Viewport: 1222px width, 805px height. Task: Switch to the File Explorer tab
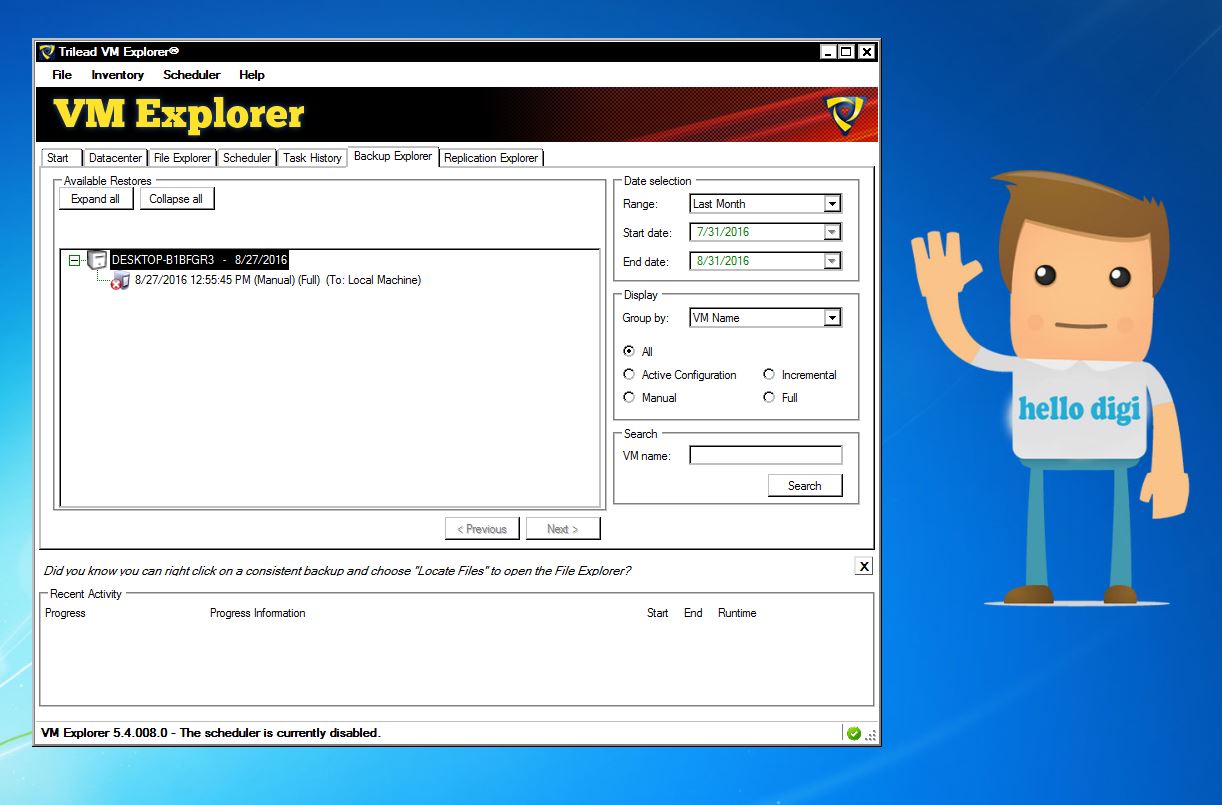coord(183,158)
